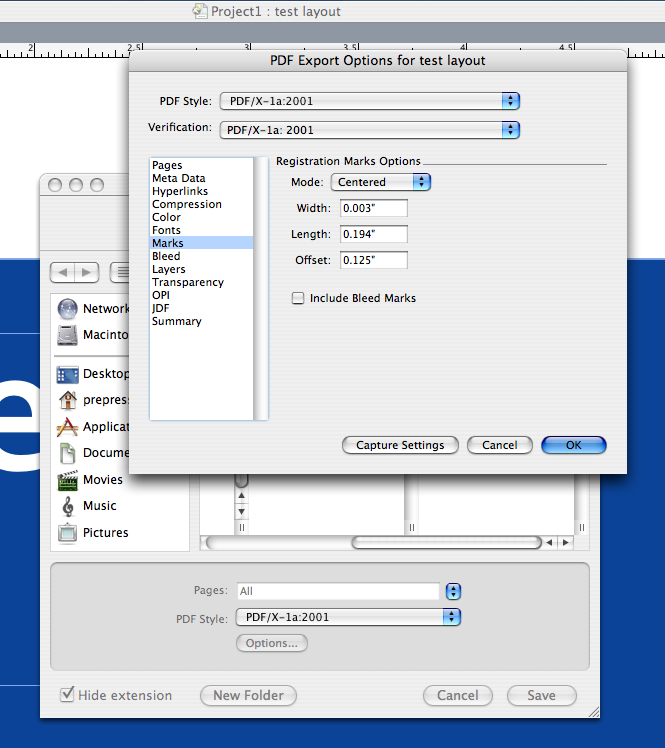Open the Movies clapperboard icon
Viewport: 665px width, 748px height.
pyautogui.click(x=67, y=480)
